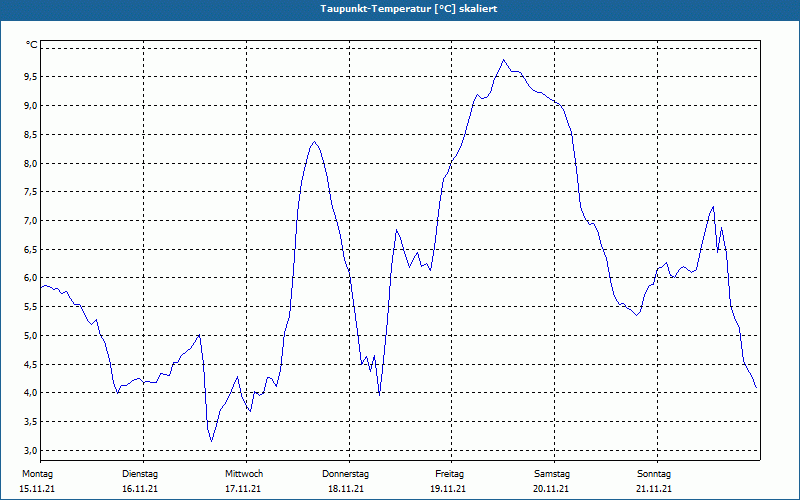Screen dimensions: 800x500
Task: Click the 6,0 axis value
Action: coord(32,278)
